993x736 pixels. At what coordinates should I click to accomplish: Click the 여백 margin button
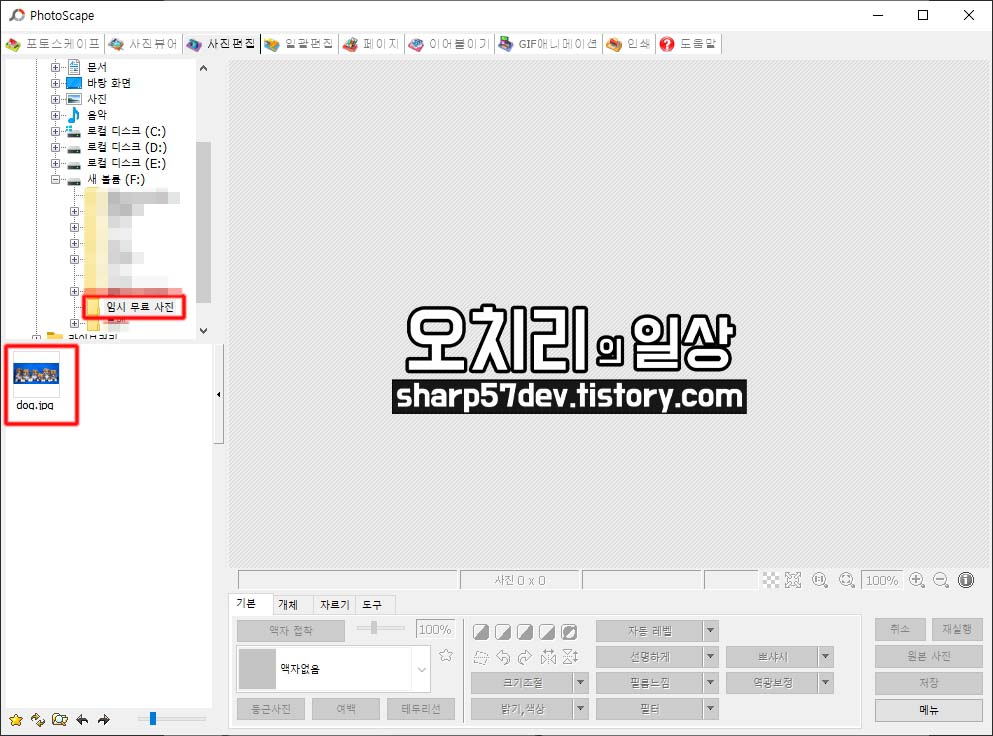click(x=346, y=709)
